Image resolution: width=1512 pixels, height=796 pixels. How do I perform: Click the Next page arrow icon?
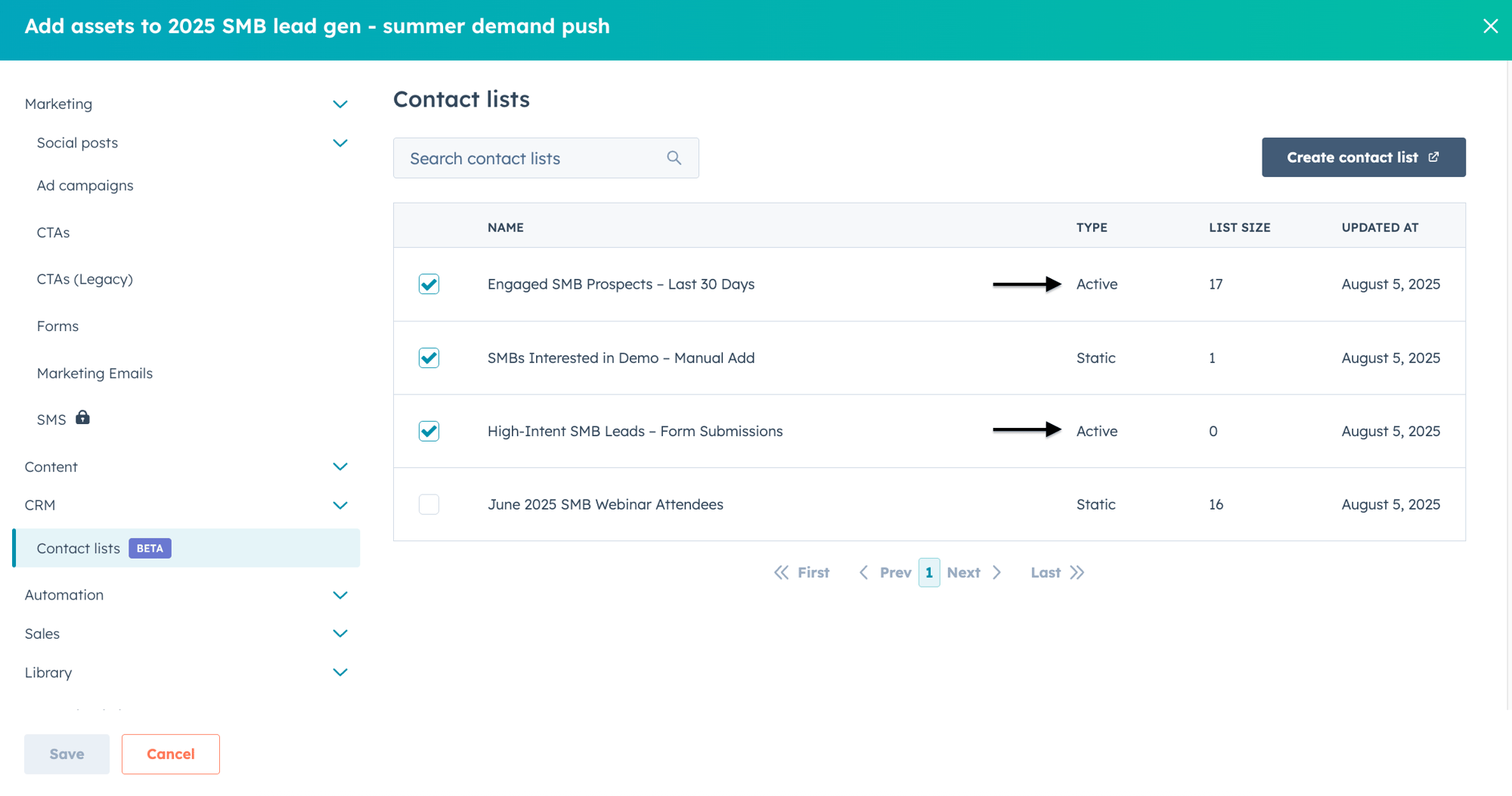[x=996, y=572]
